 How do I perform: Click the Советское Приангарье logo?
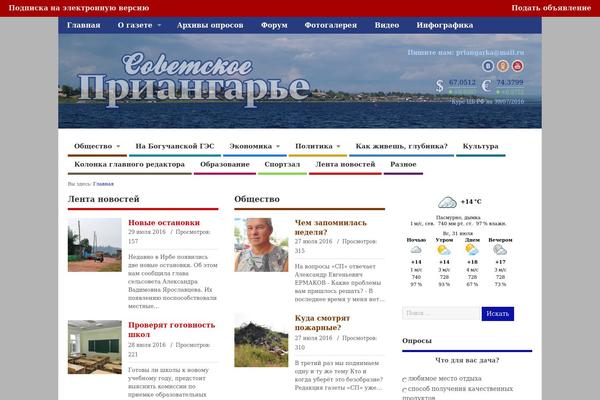(x=194, y=80)
